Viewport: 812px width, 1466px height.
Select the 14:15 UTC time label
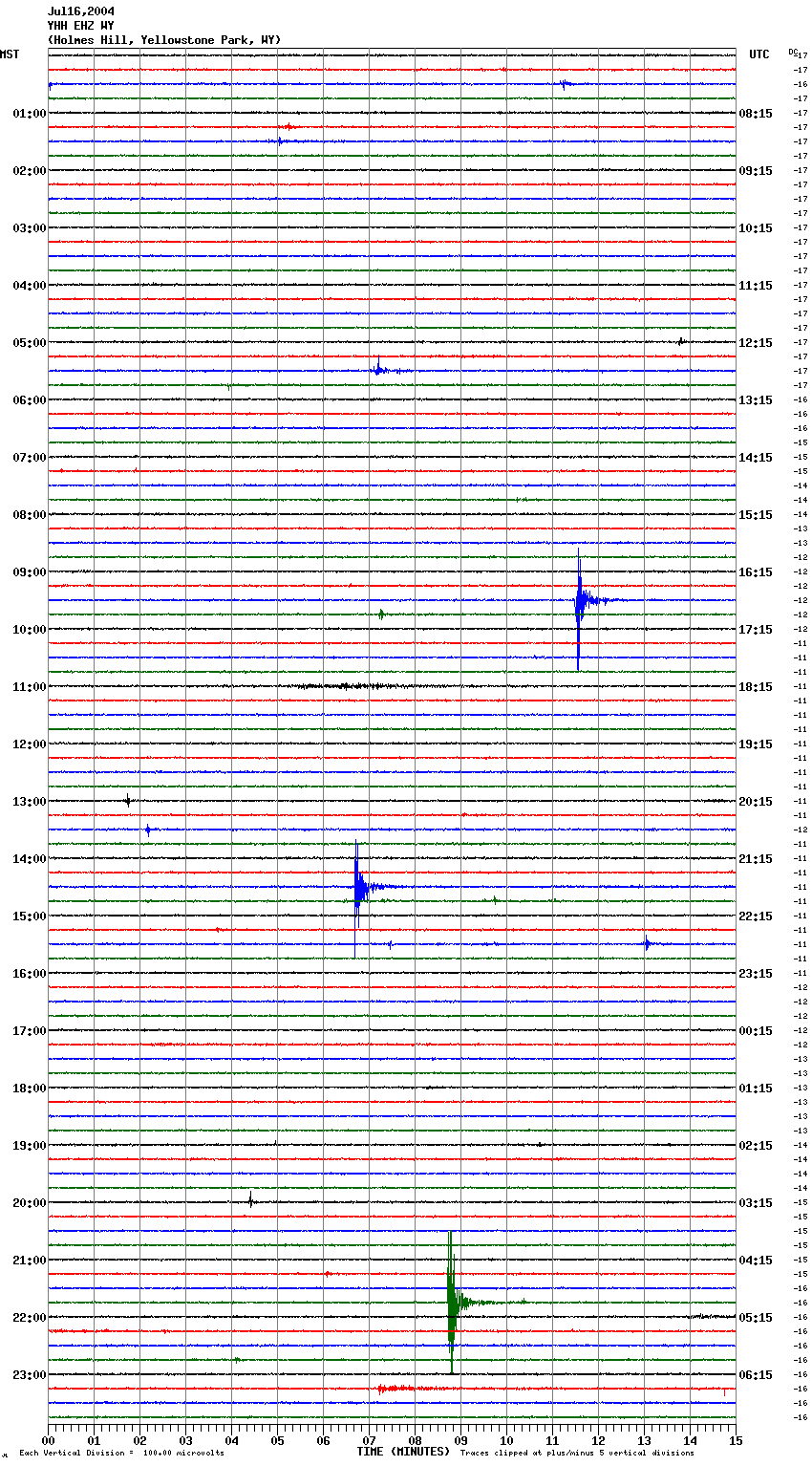tap(756, 458)
